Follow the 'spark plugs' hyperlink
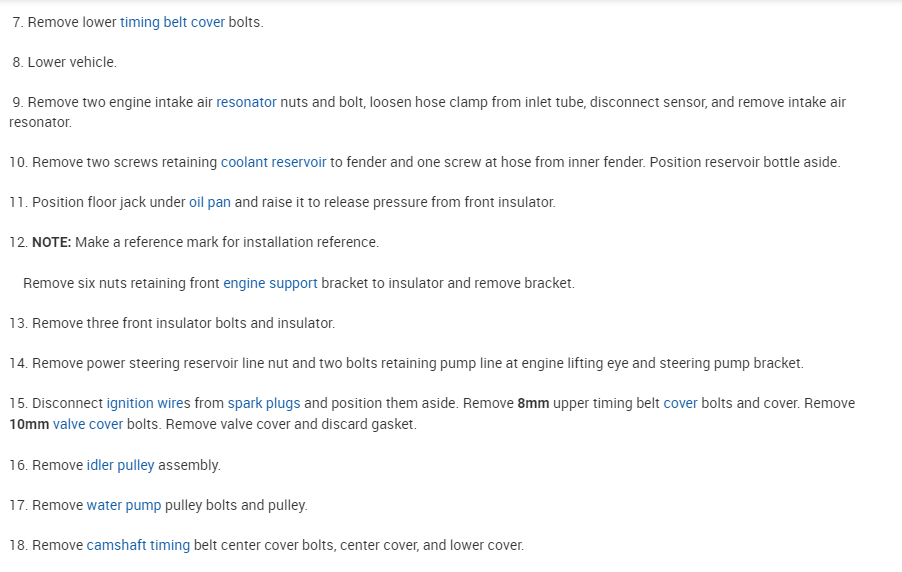 (x=264, y=403)
